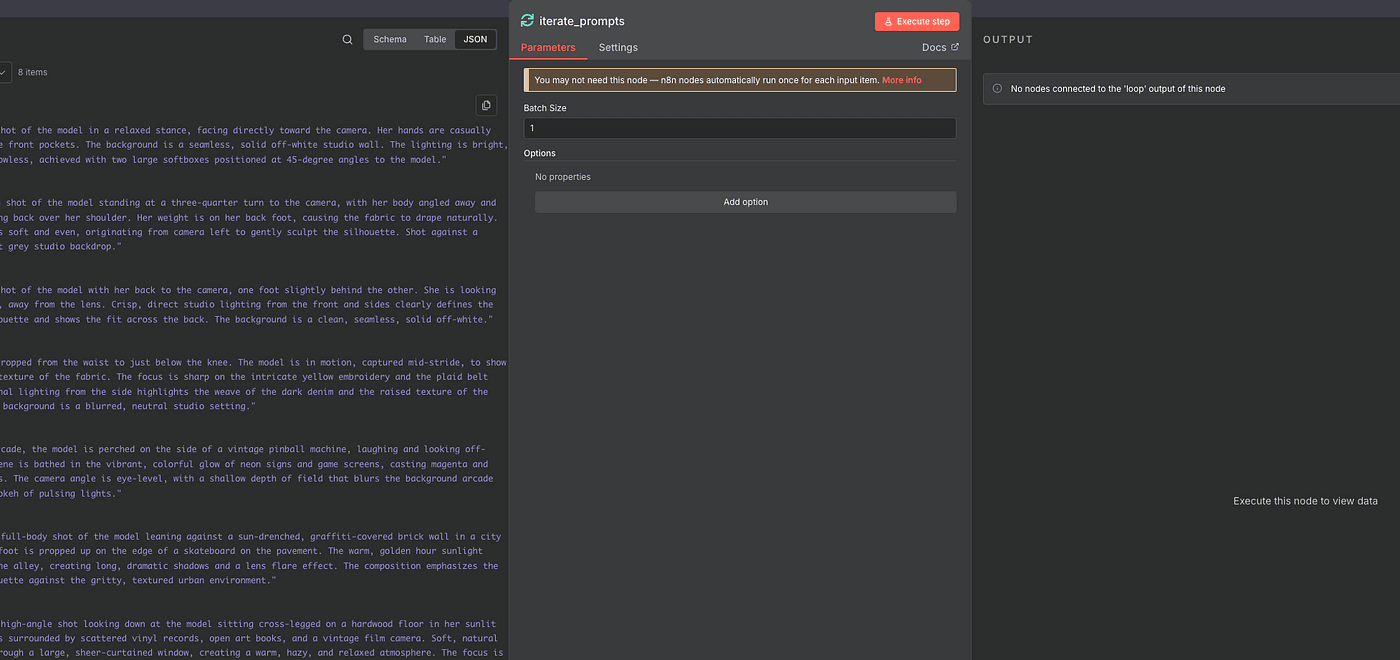Image resolution: width=1400 pixels, height=660 pixels.
Task: Open the Settings tab
Action: point(618,47)
